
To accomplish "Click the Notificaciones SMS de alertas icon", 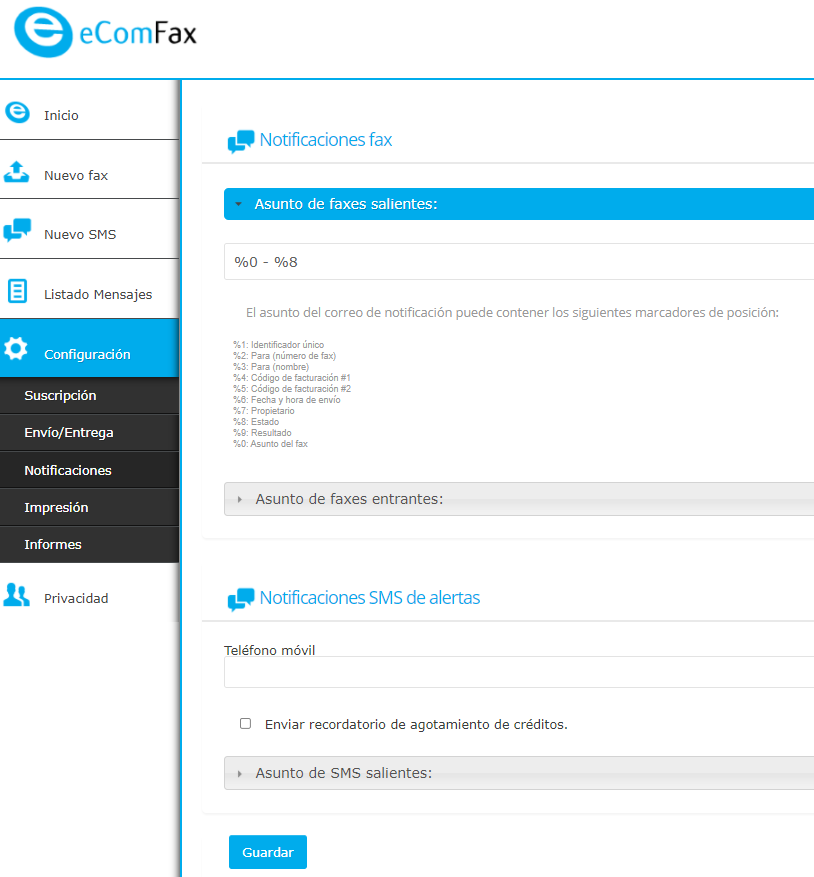I will [241, 600].
